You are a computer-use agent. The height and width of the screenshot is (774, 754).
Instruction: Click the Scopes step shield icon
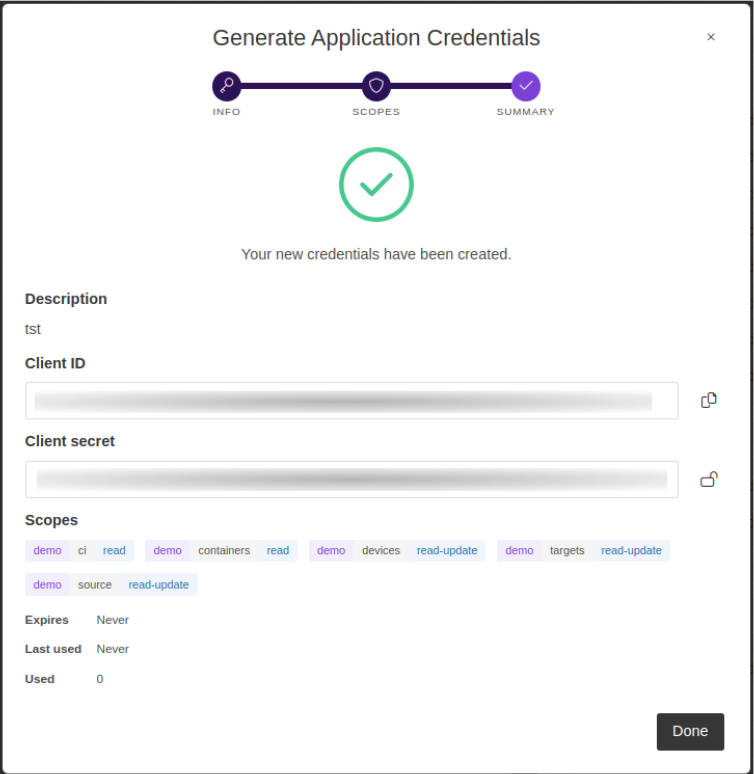coord(376,86)
